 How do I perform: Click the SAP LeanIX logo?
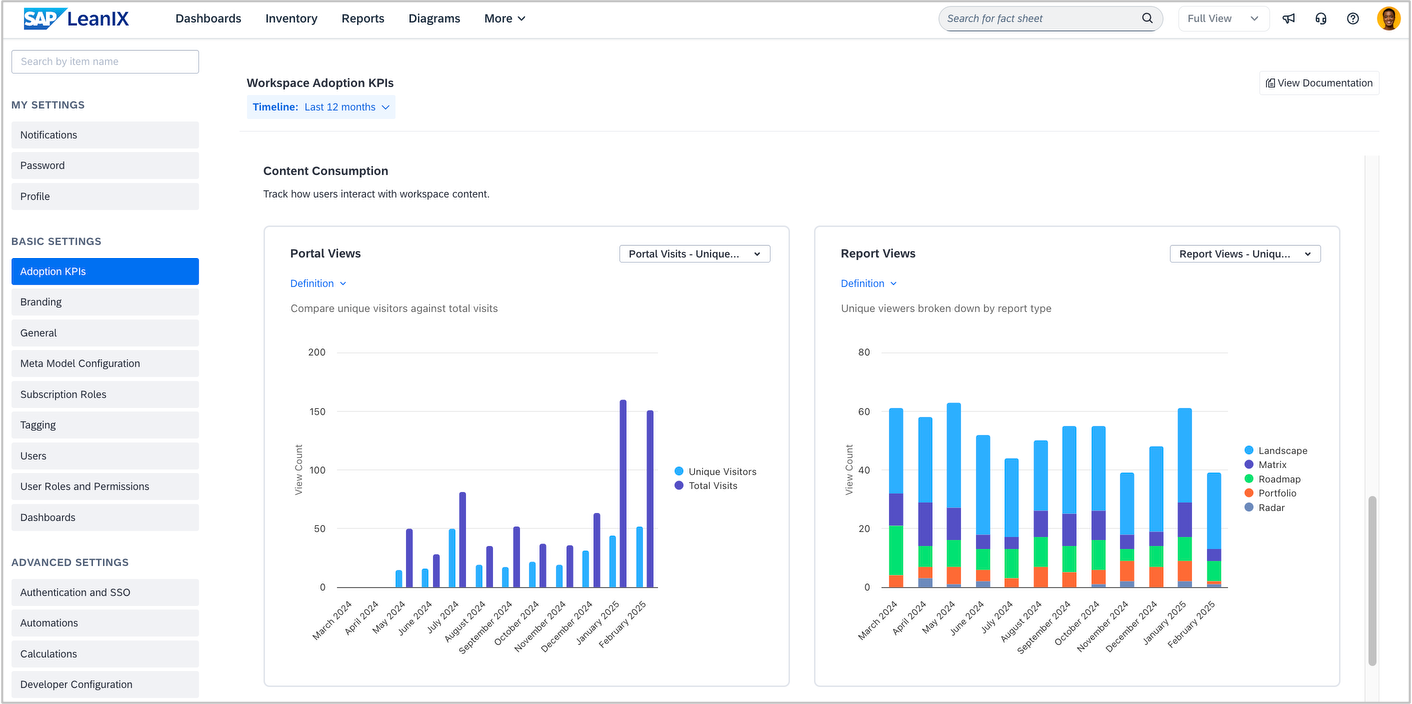click(x=76, y=18)
